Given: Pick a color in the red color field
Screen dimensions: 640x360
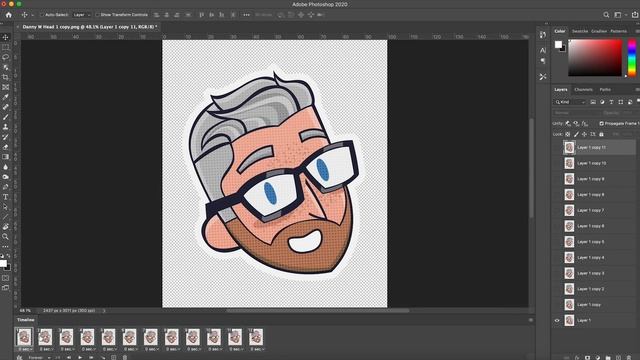Looking at the screenshot, I should [595, 58].
